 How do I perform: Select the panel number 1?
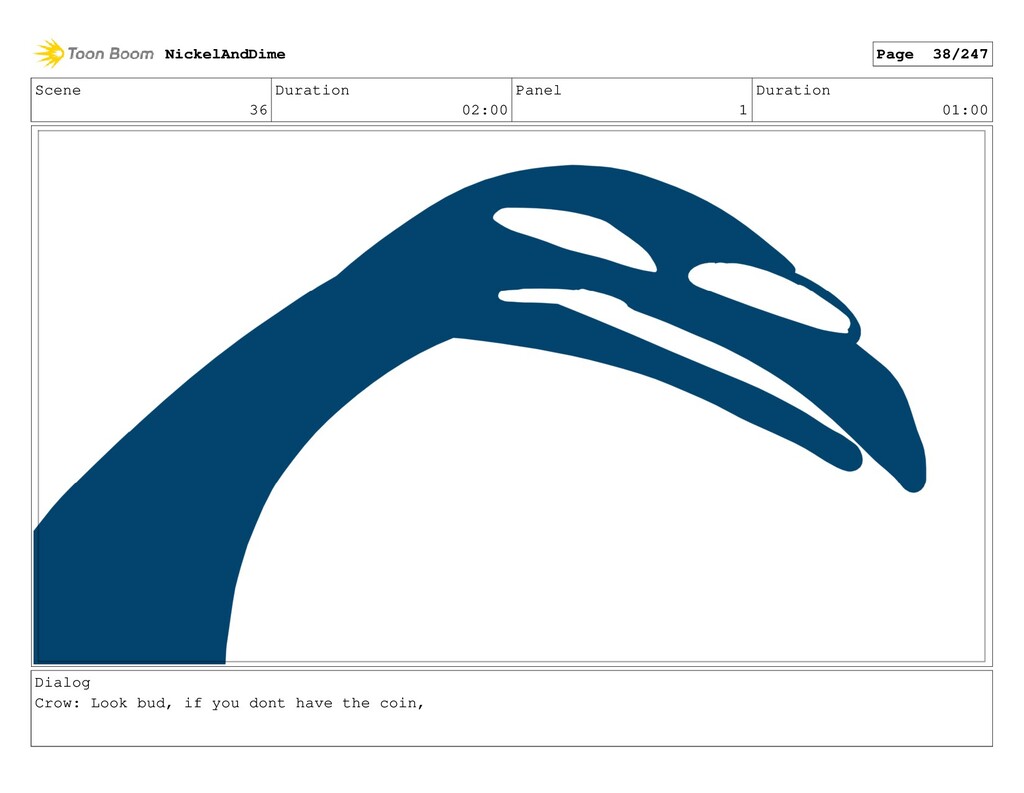click(743, 110)
